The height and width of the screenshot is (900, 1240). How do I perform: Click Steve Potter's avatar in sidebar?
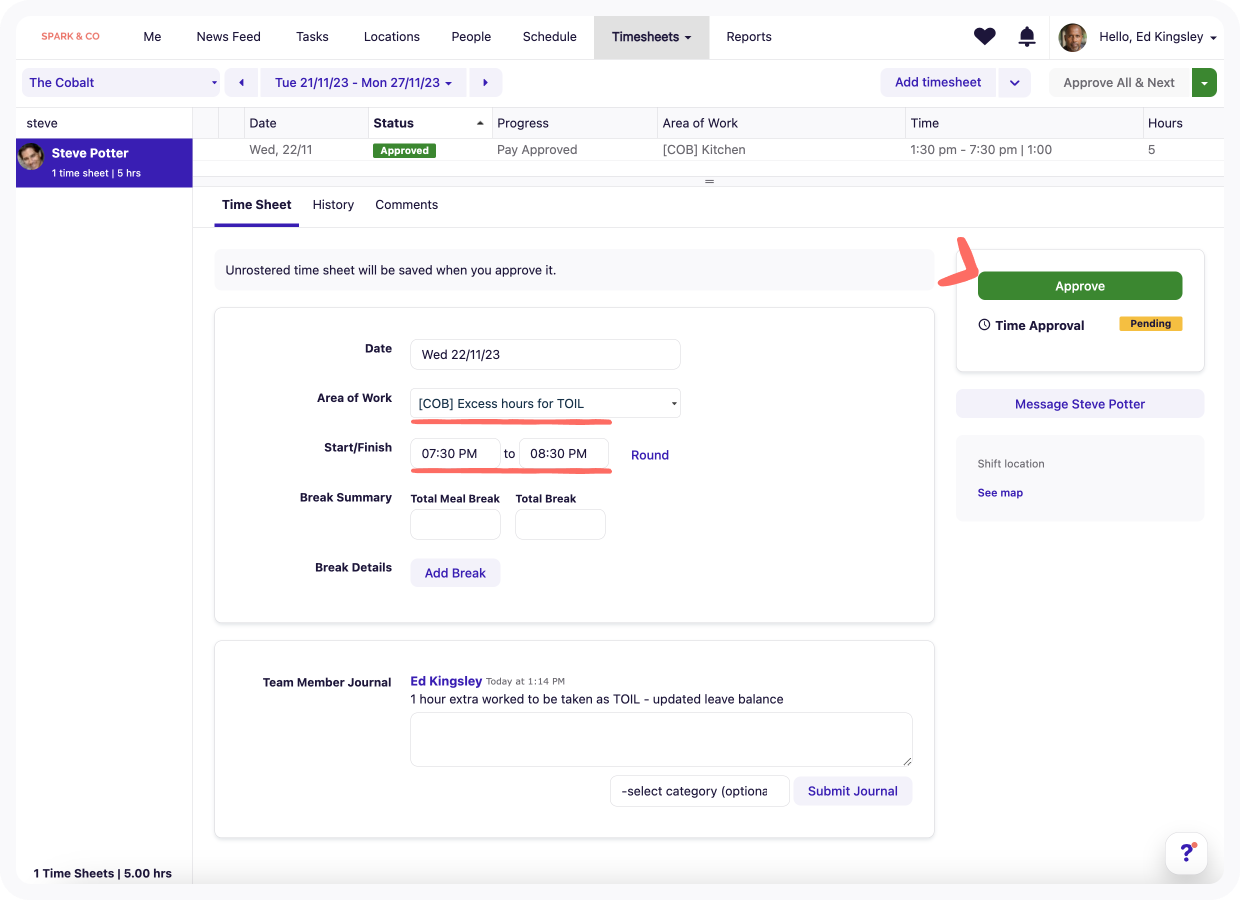click(32, 156)
